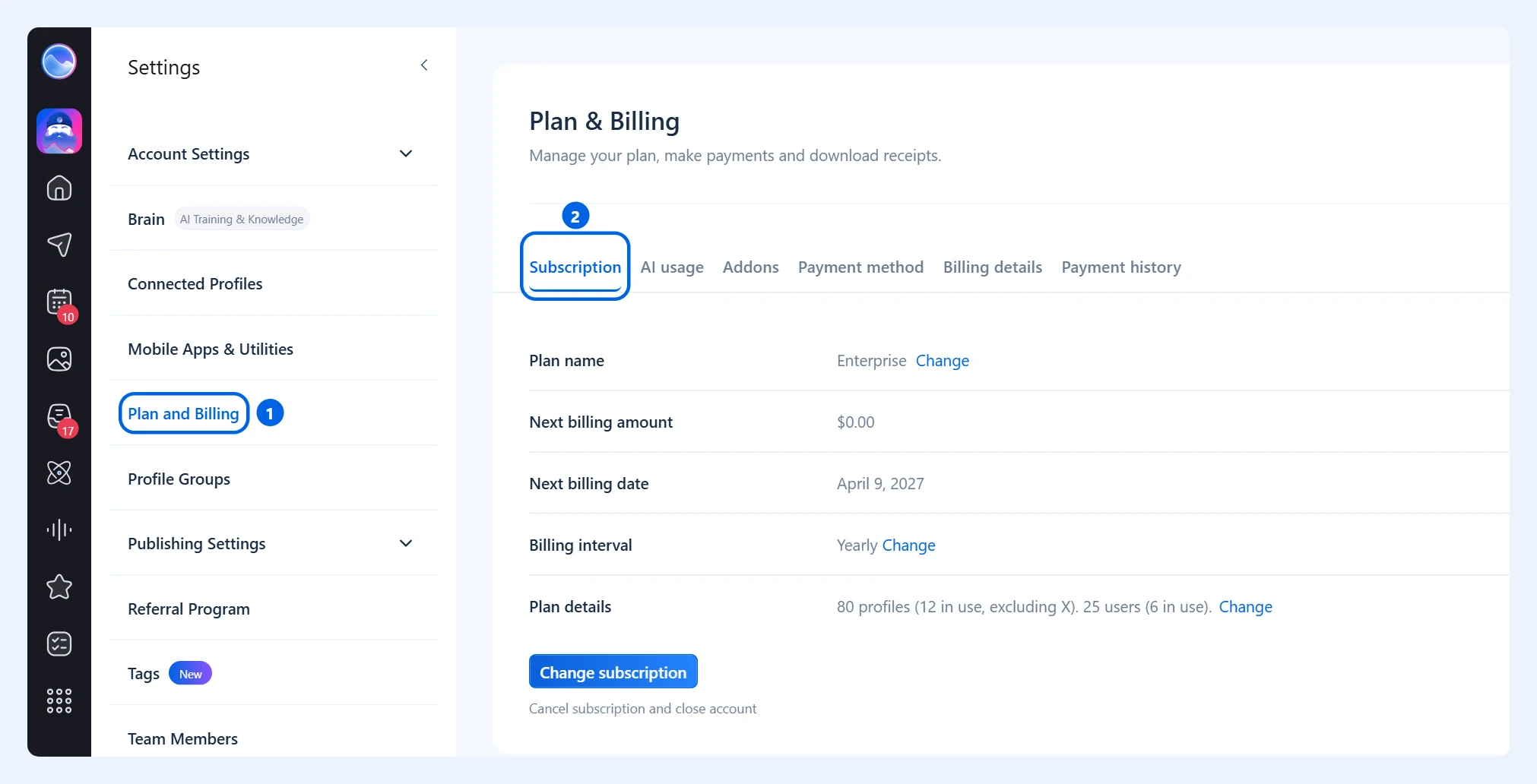
Task: Open the nine-dot apps grid icon
Action: pos(59,700)
